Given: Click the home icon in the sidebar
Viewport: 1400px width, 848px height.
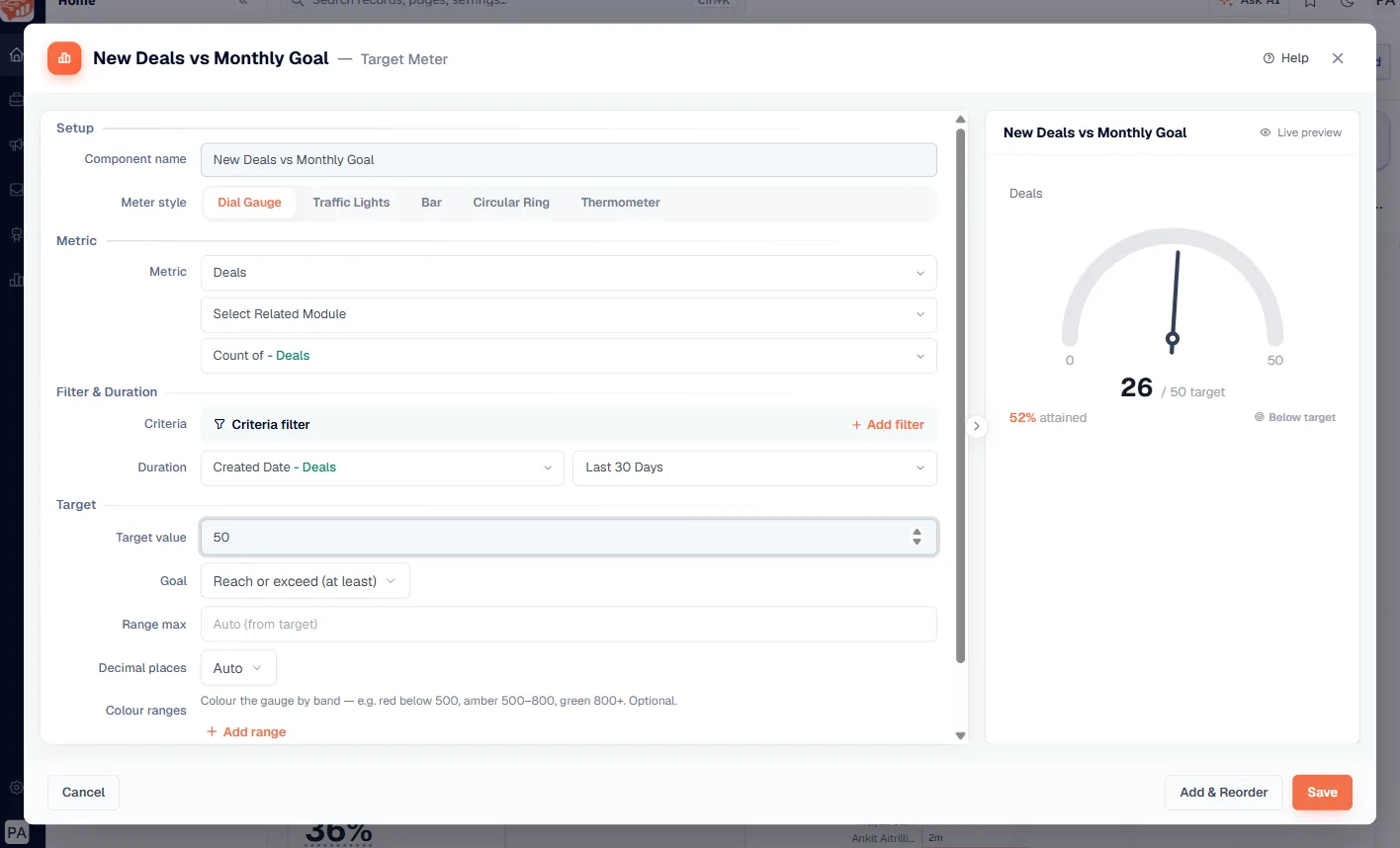Looking at the screenshot, I should (16, 55).
